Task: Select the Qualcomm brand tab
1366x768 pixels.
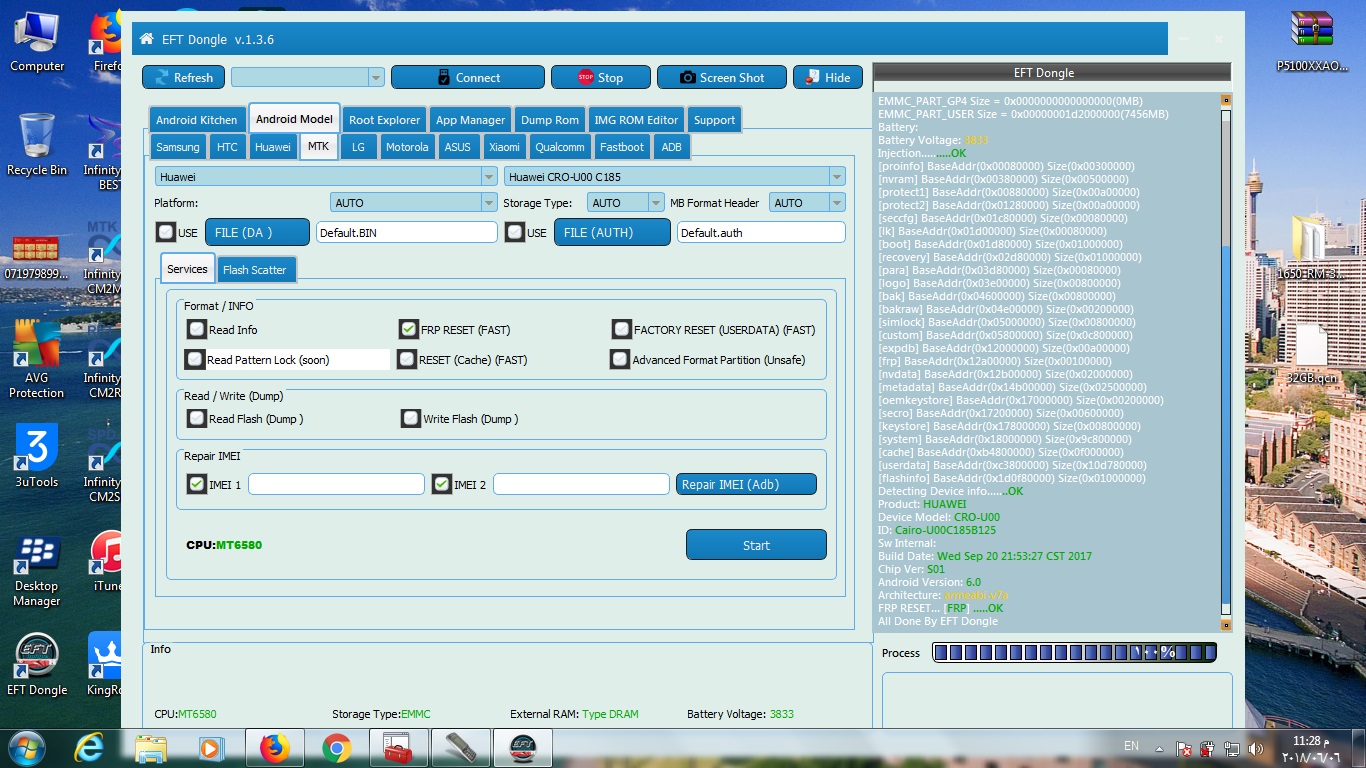Action: 560,146
